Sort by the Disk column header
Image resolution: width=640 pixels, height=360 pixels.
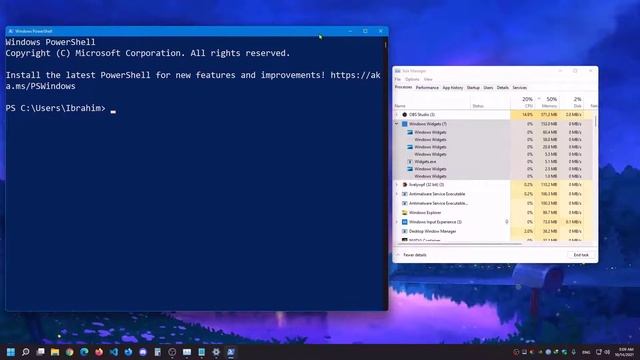[571, 102]
